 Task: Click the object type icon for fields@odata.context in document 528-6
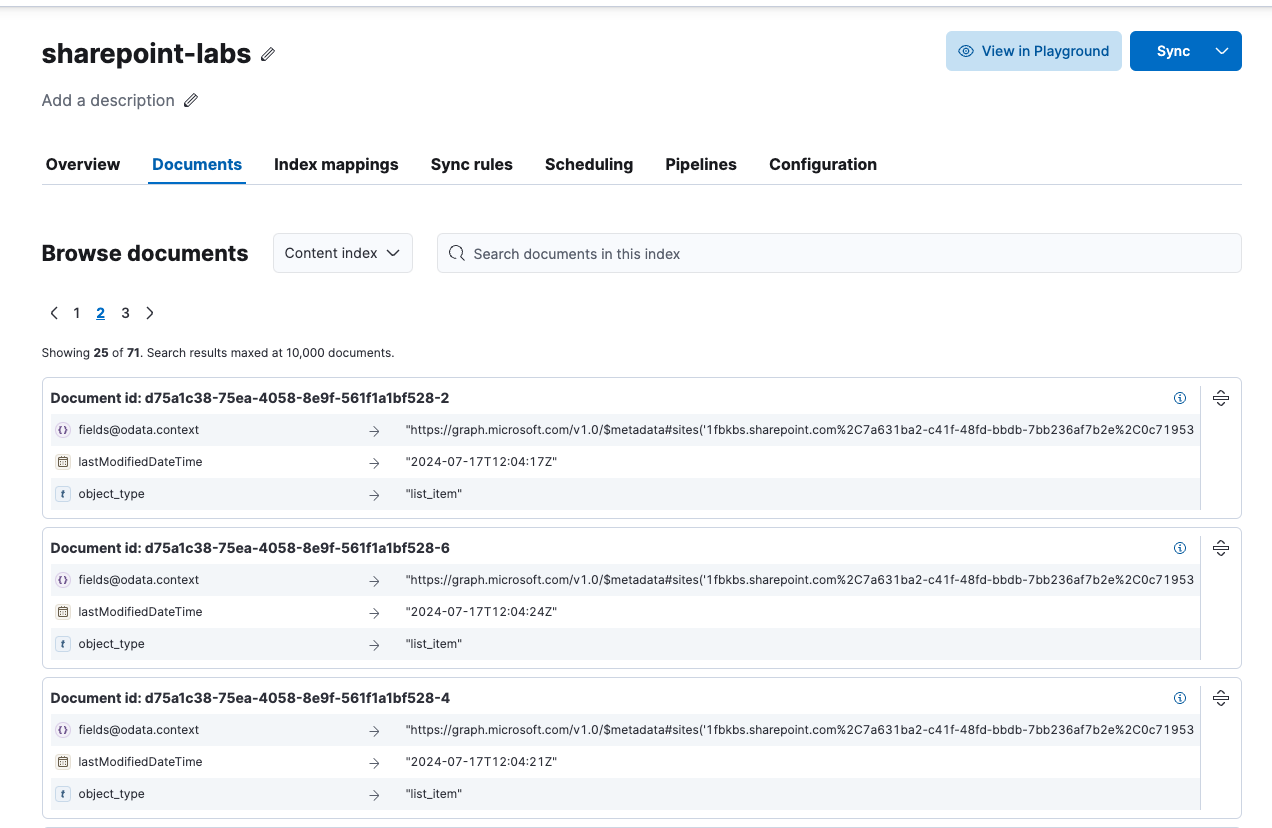[63, 580]
